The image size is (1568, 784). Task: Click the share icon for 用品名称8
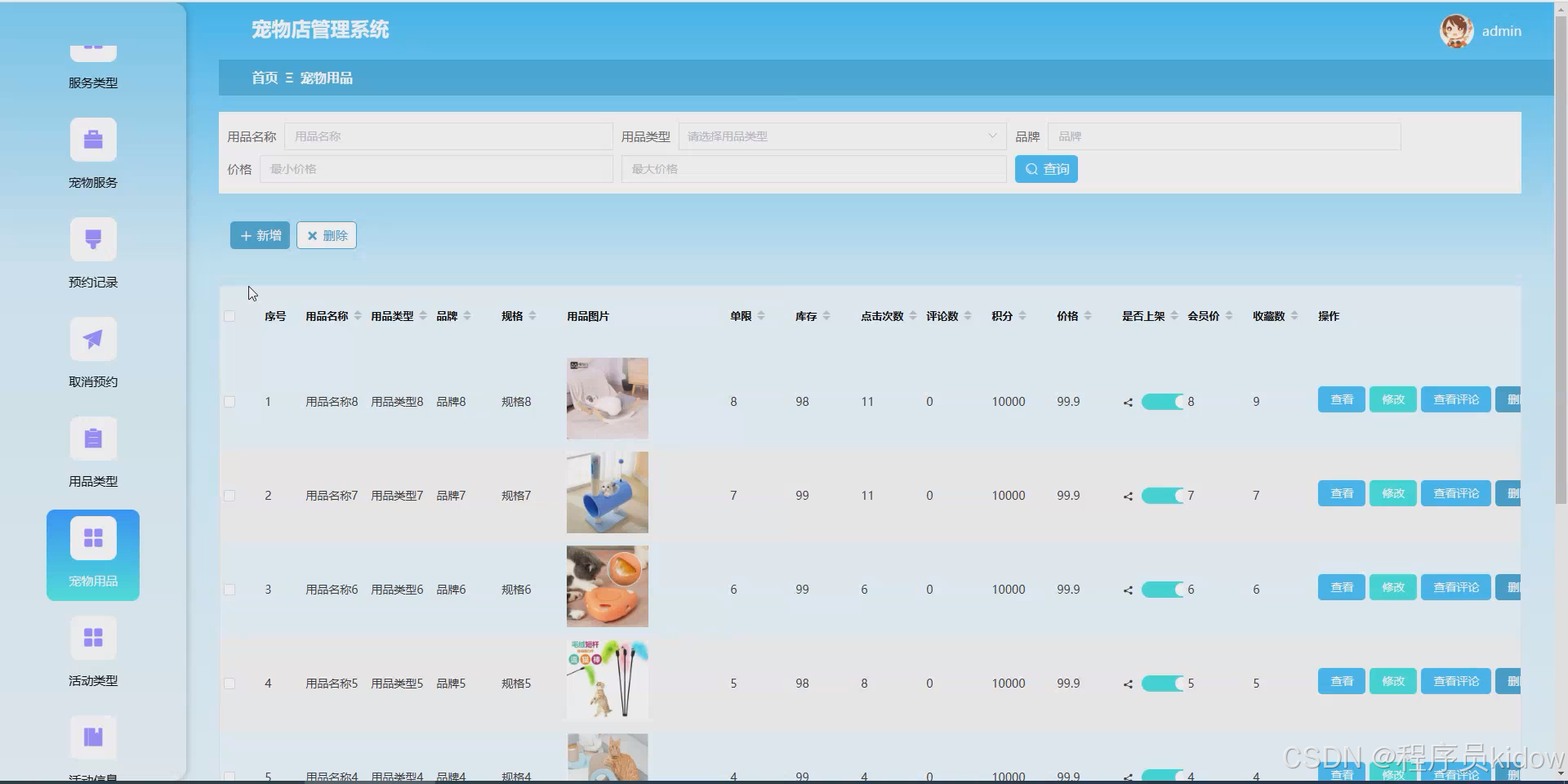[1128, 402]
